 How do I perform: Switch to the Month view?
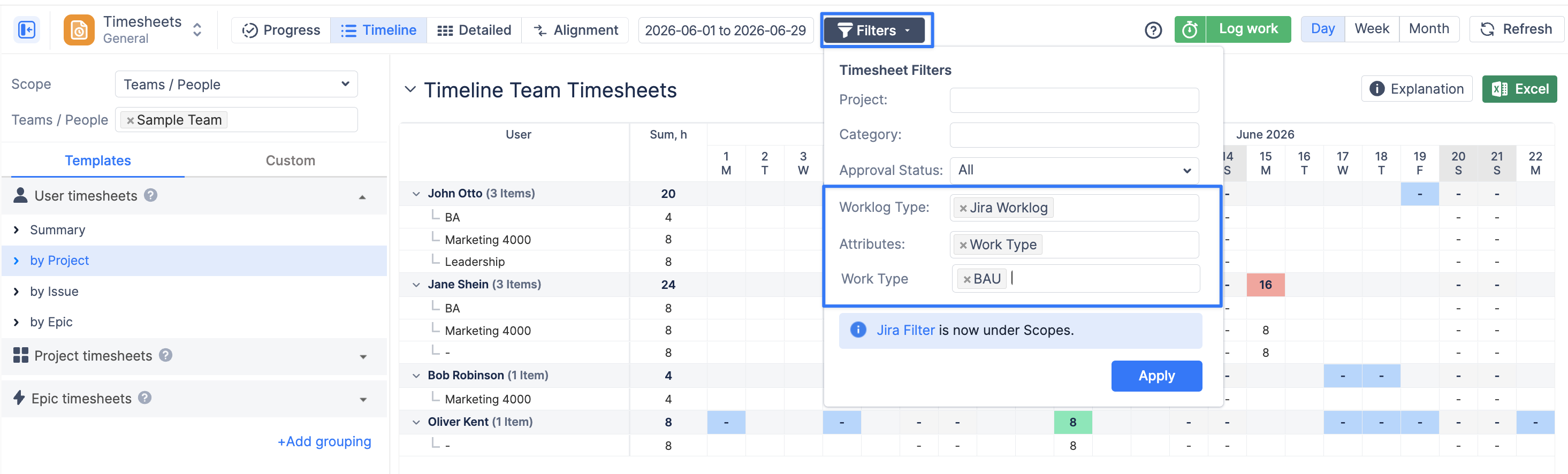[x=1429, y=28]
